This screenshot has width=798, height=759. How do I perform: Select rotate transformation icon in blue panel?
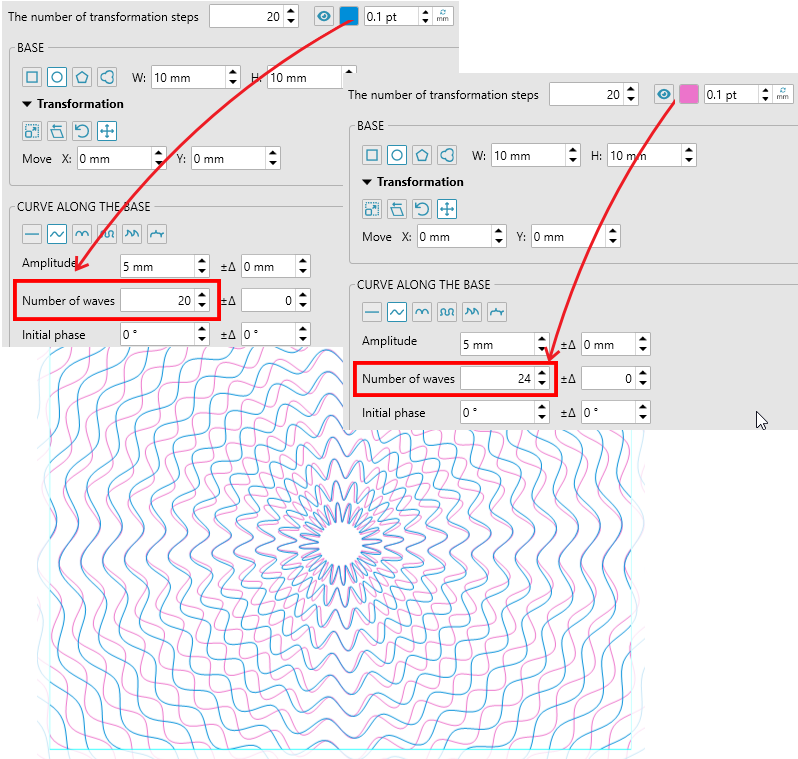pyautogui.click(x=82, y=130)
